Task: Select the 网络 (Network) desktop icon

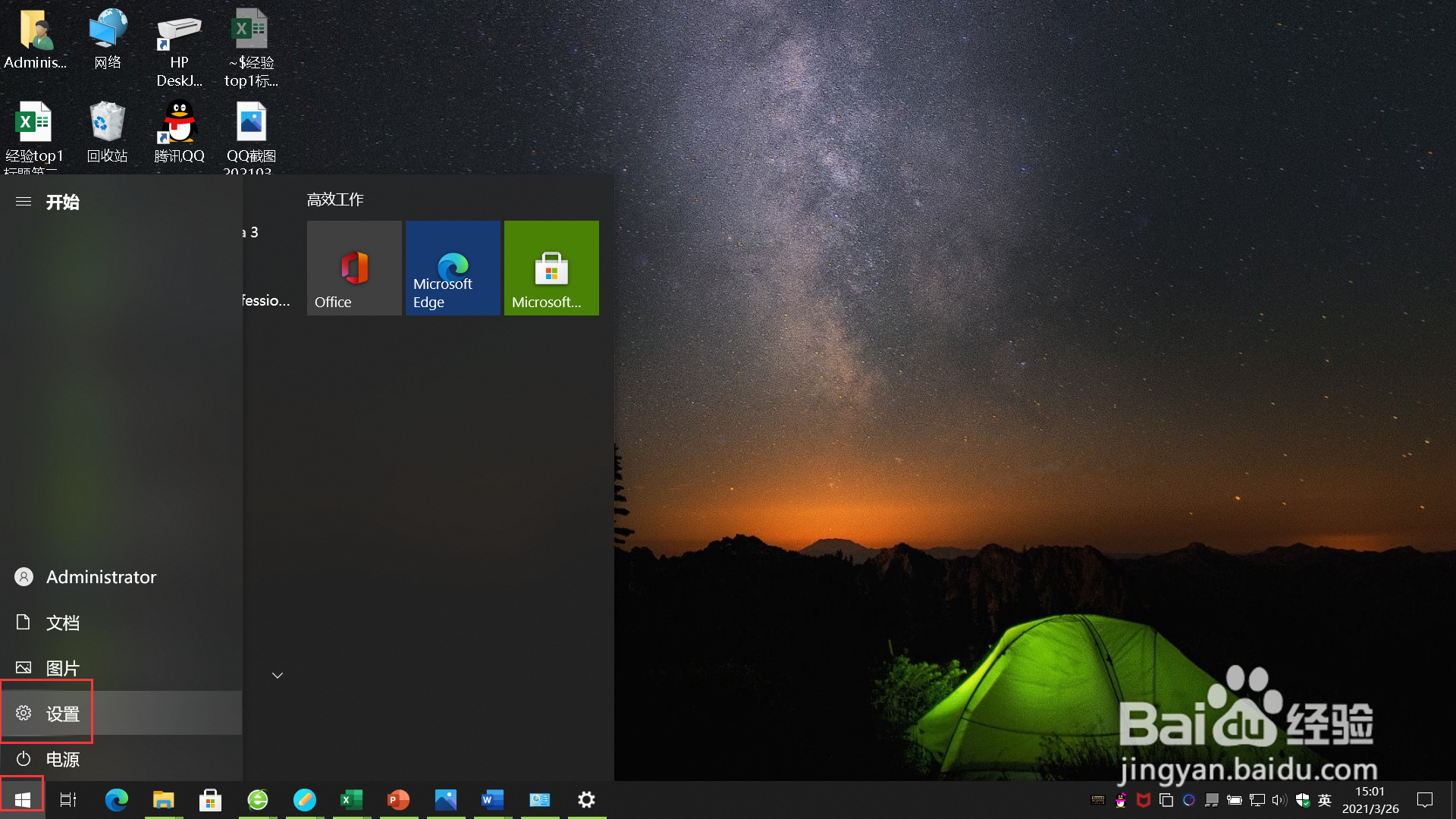Action: (x=108, y=39)
